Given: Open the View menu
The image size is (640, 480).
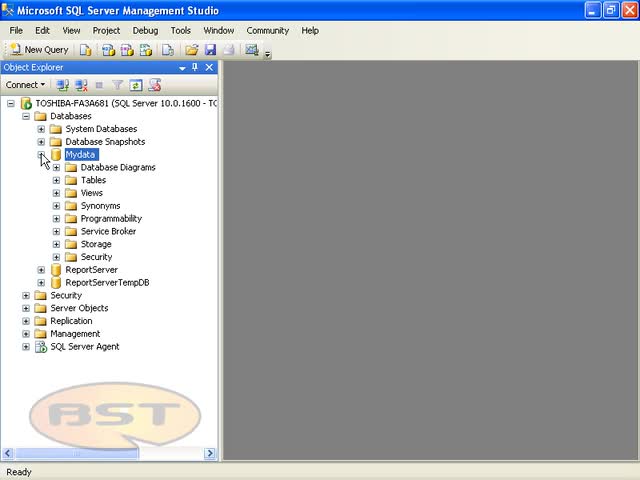Looking at the screenshot, I should (x=71, y=31).
